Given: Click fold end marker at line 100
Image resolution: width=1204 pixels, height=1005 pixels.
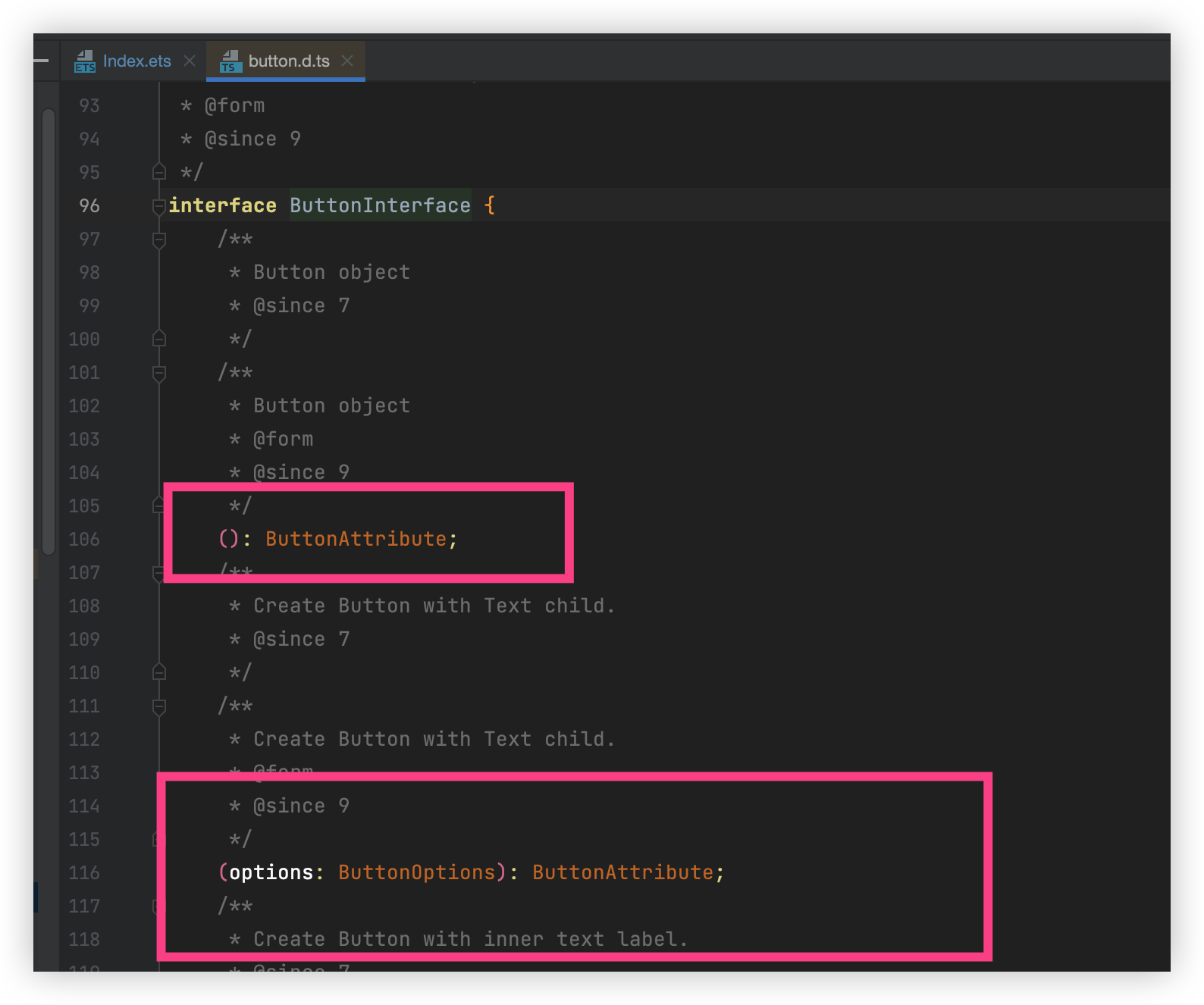Looking at the screenshot, I should [x=159, y=339].
